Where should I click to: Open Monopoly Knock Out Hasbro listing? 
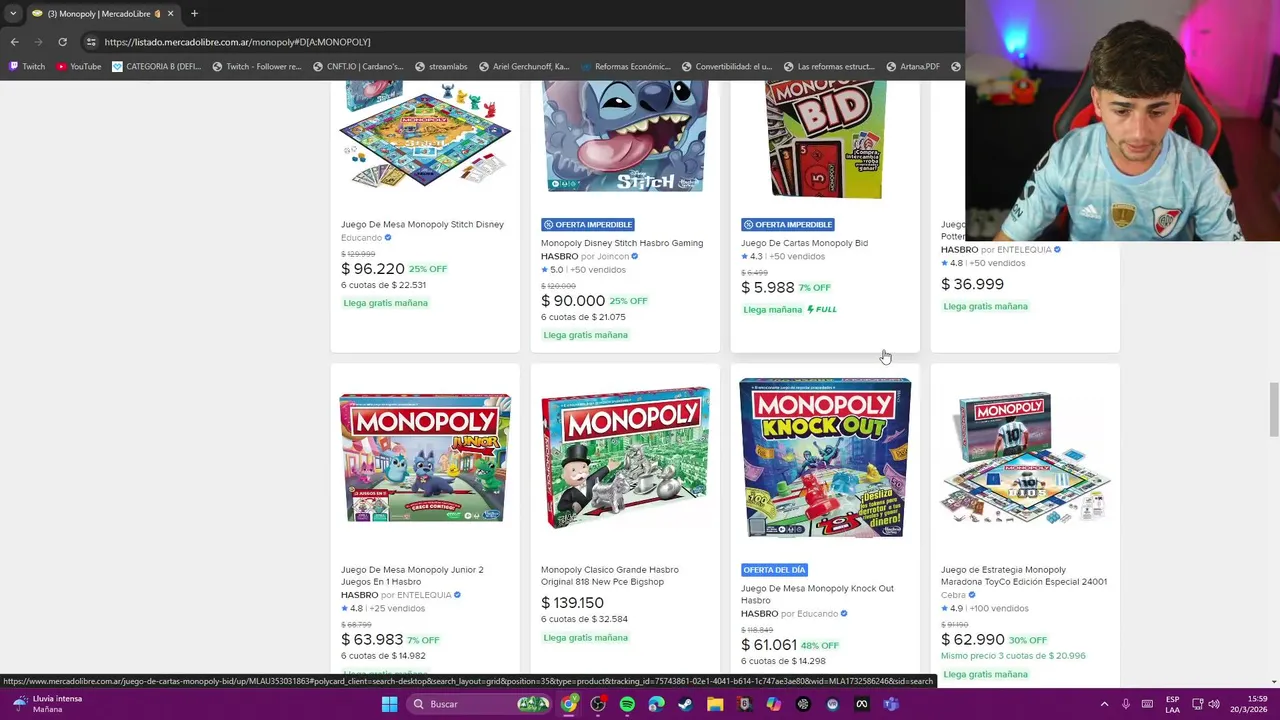point(817,594)
